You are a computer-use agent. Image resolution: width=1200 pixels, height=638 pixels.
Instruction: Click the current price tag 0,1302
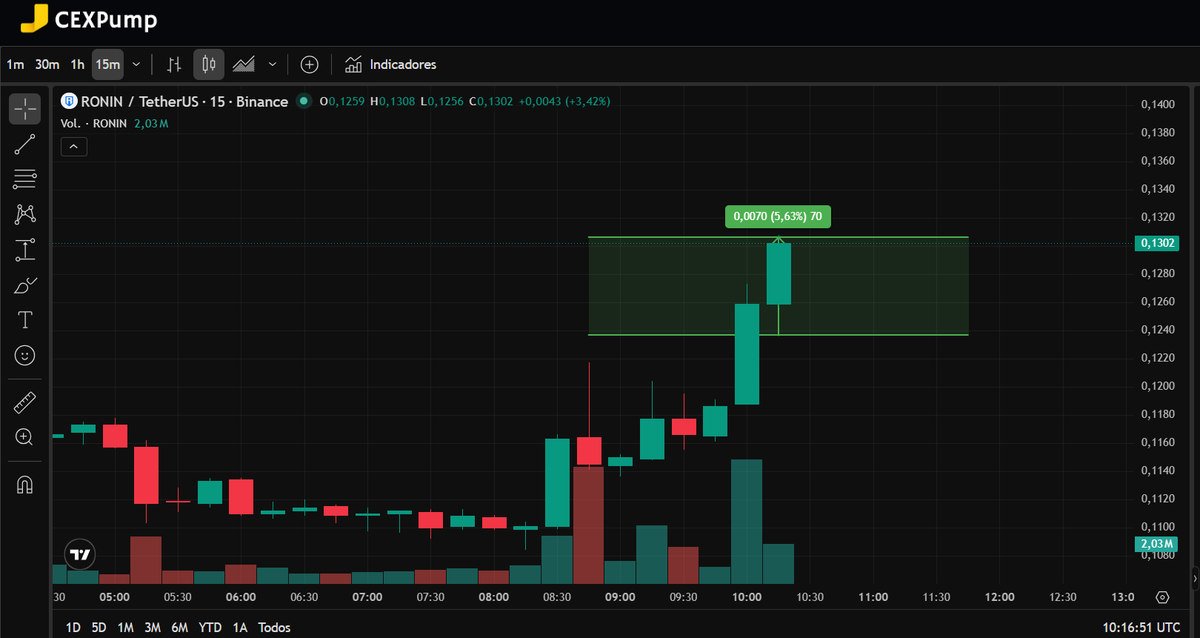click(1157, 243)
